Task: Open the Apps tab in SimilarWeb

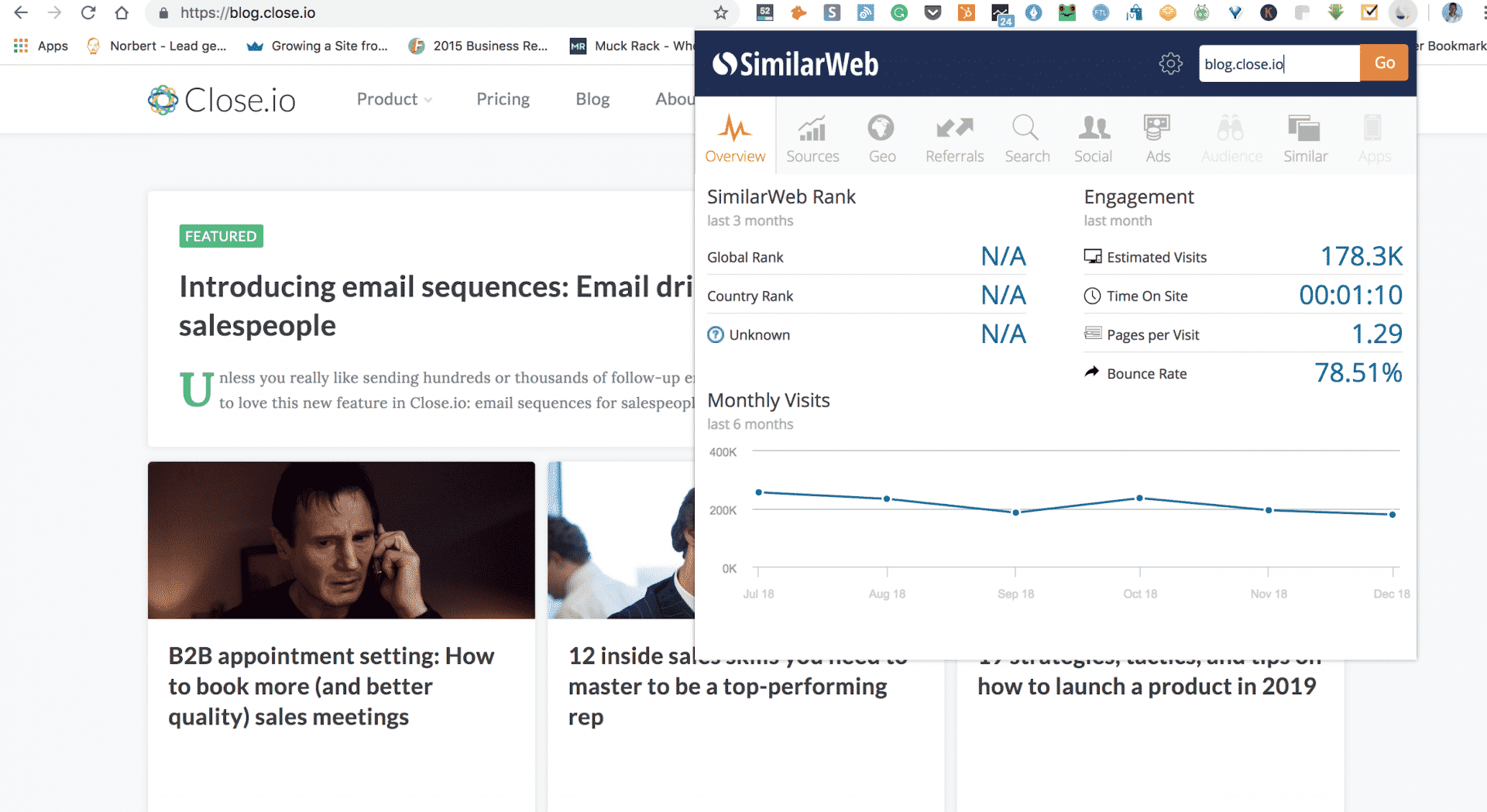Action: [1374, 138]
